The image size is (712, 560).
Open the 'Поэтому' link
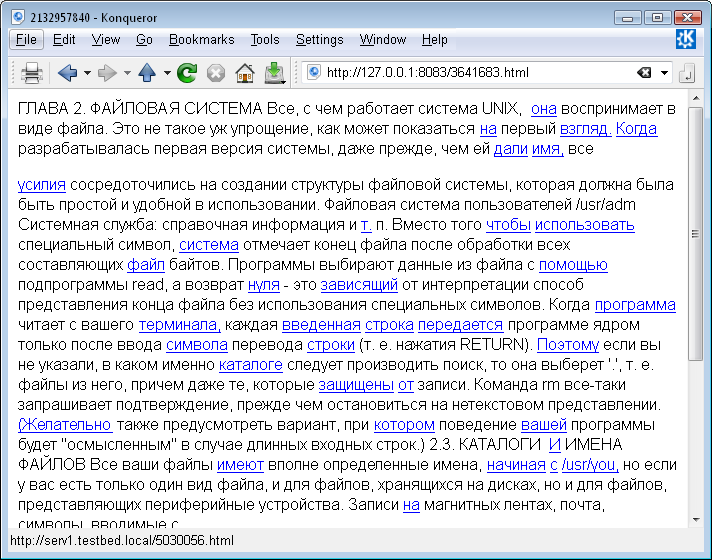(x=568, y=345)
